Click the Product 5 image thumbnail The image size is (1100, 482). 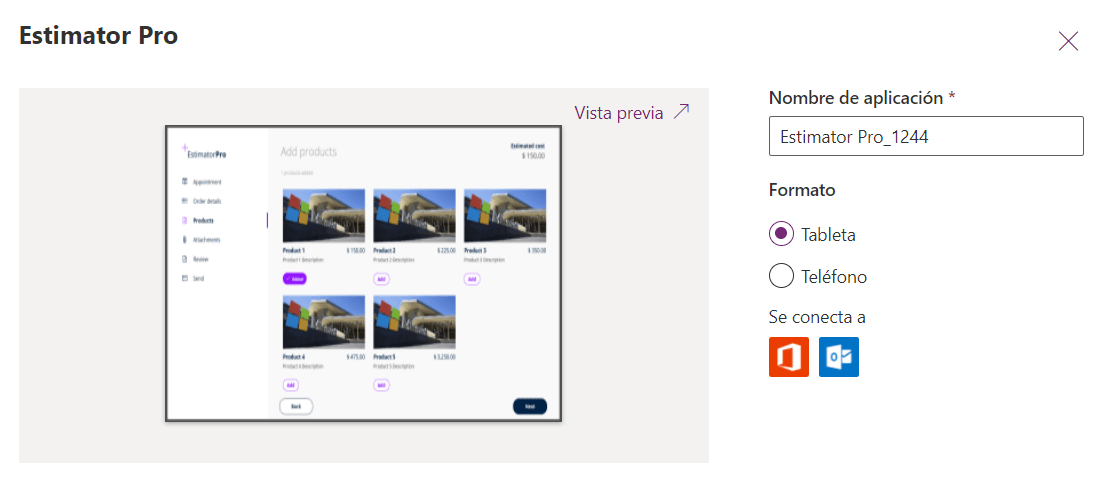point(414,321)
